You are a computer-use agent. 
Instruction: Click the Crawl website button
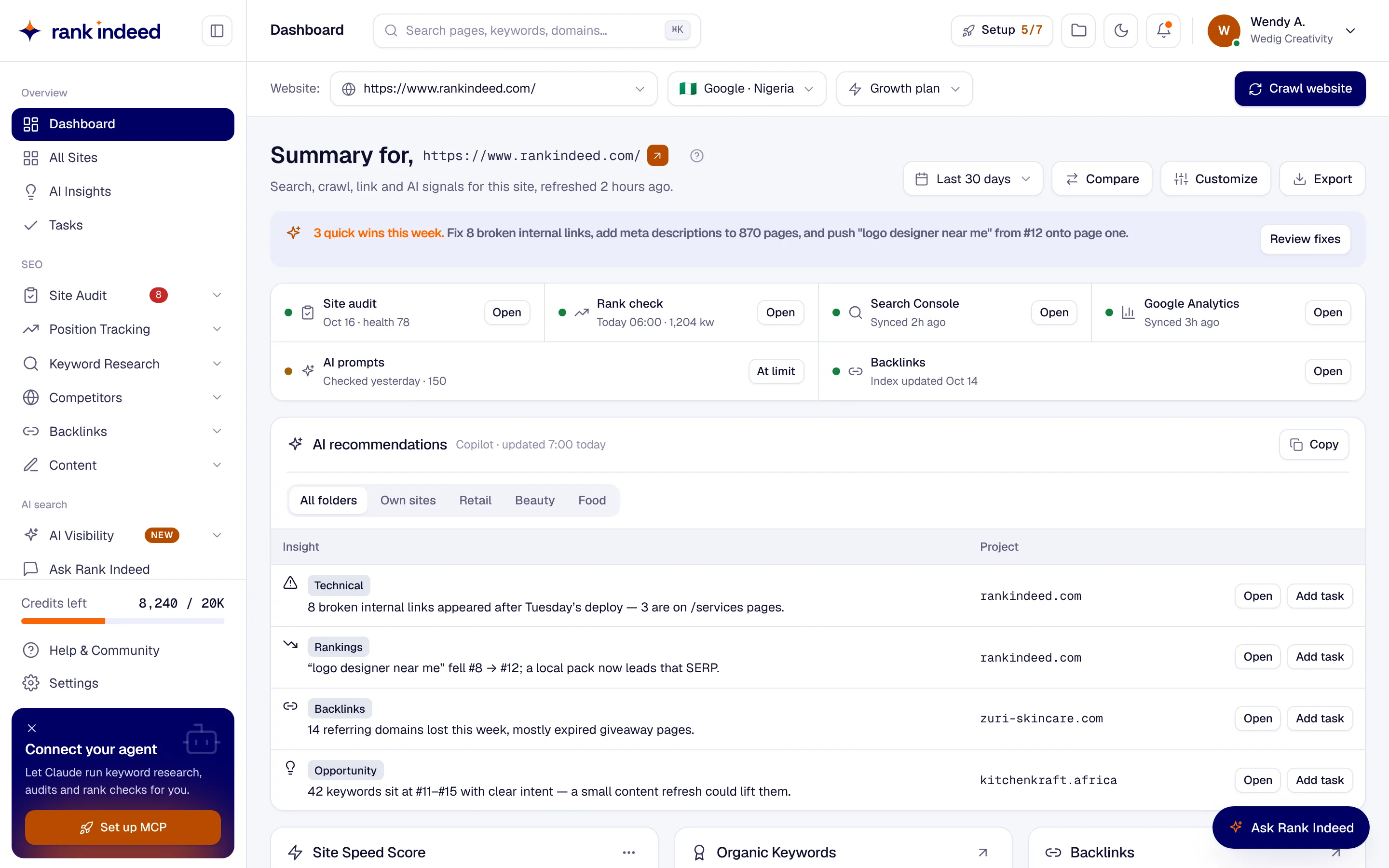pos(1300,88)
